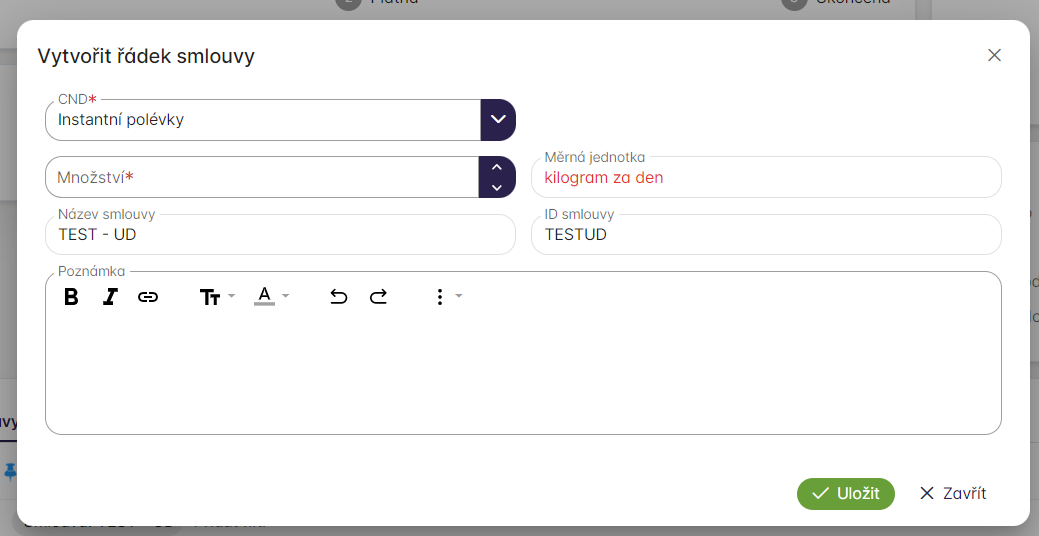Increase the Množství value
The image size is (1039, 536).
click(497, 167)
